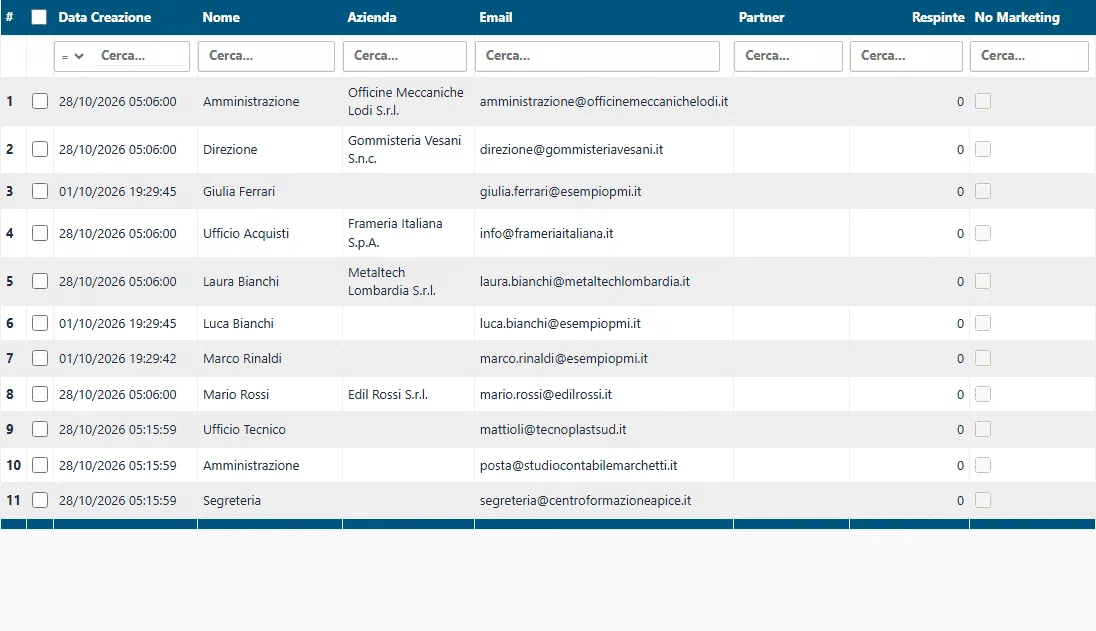Click the email info@frameriaitaliana.it
The image size is (1096, 631).
(547, 233)
